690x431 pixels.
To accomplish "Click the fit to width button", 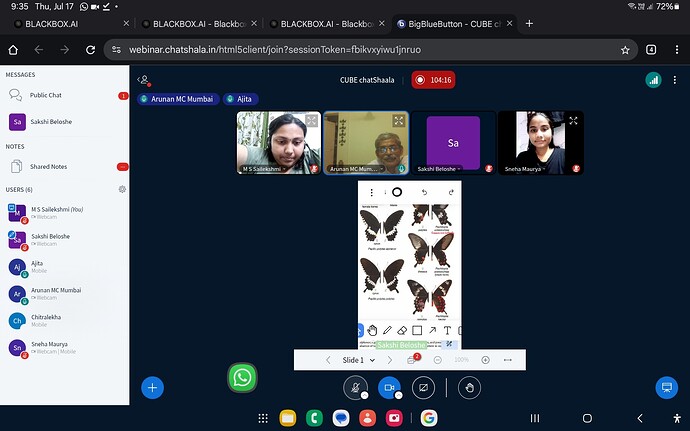I will (x=507, y=360).
